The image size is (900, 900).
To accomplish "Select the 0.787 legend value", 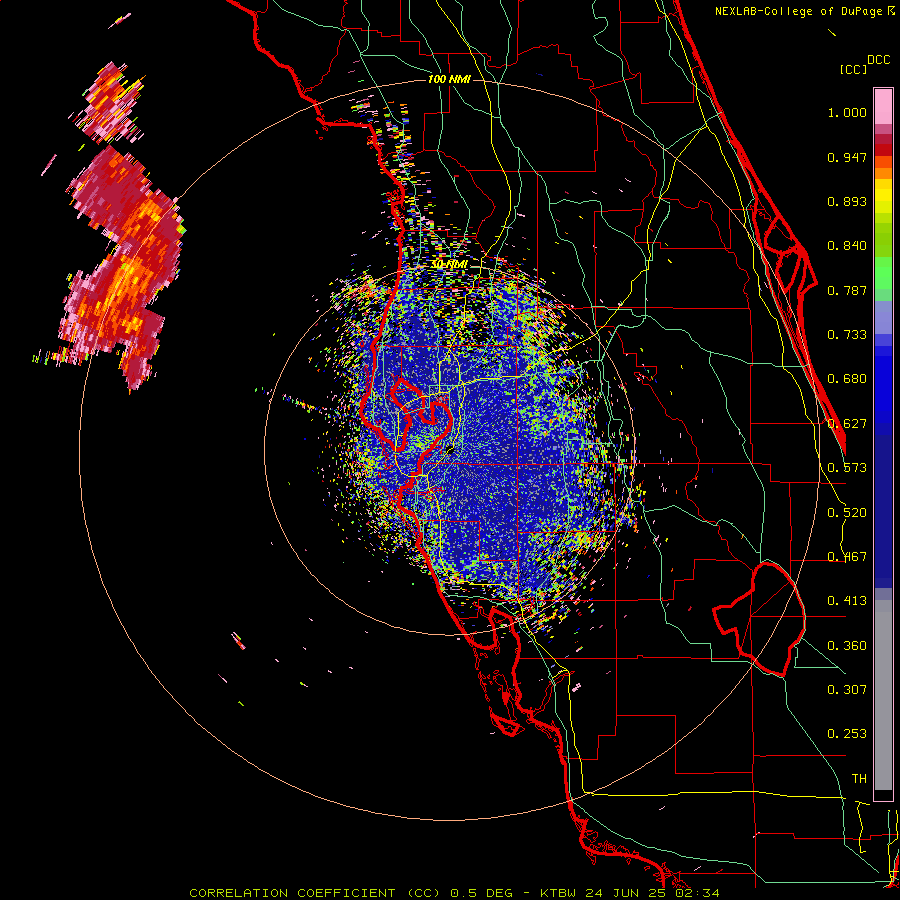I will coord(847,291).
